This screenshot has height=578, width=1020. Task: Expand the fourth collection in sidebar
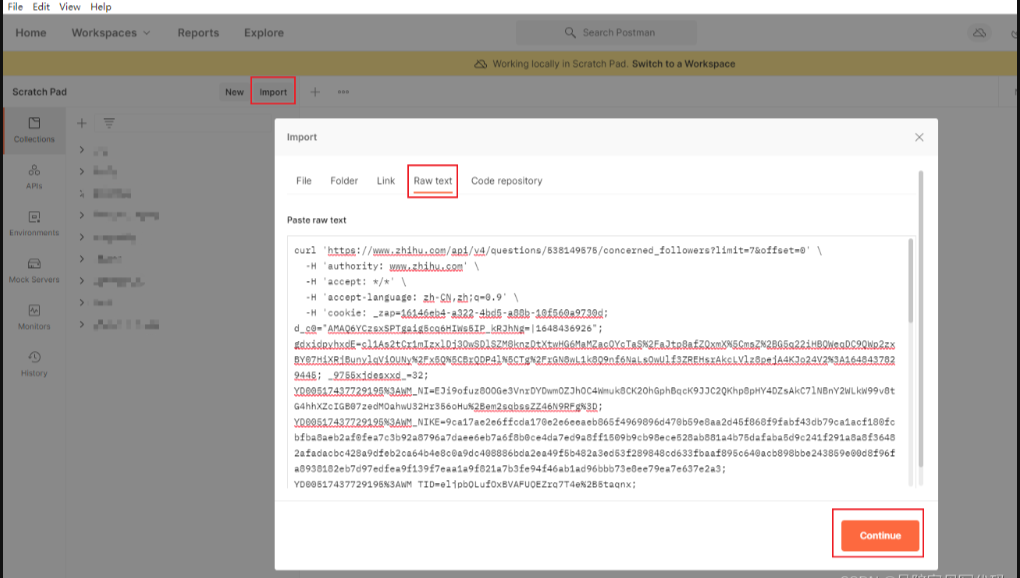click(81, 215)
